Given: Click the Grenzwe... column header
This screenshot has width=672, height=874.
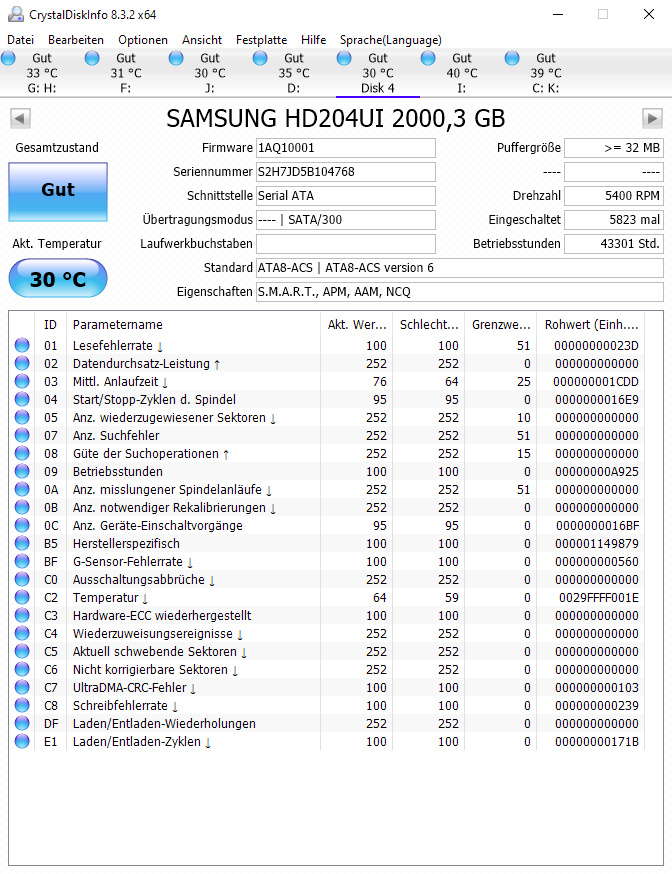Looking at the screenshot, I should pyautogui.click(x=501, y=324).
